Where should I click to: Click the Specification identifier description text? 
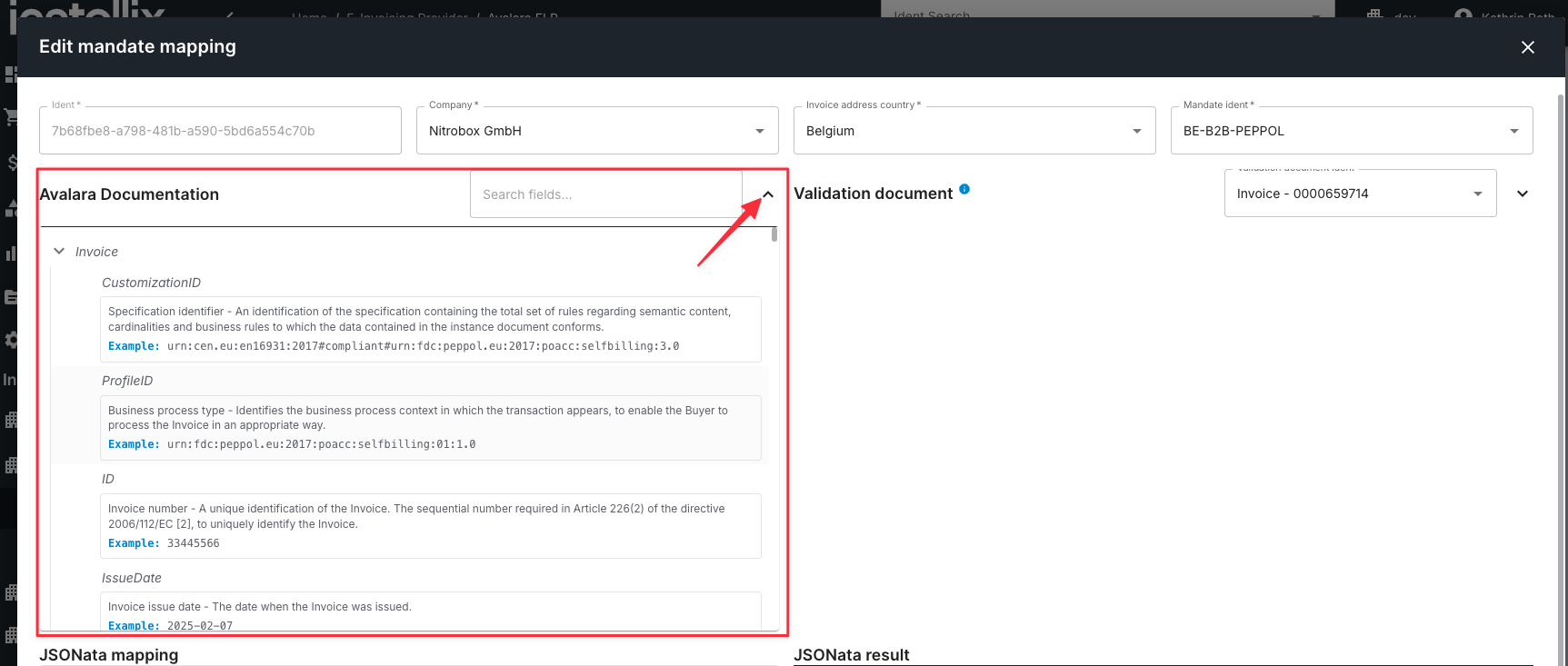click(x=419, y=319)
